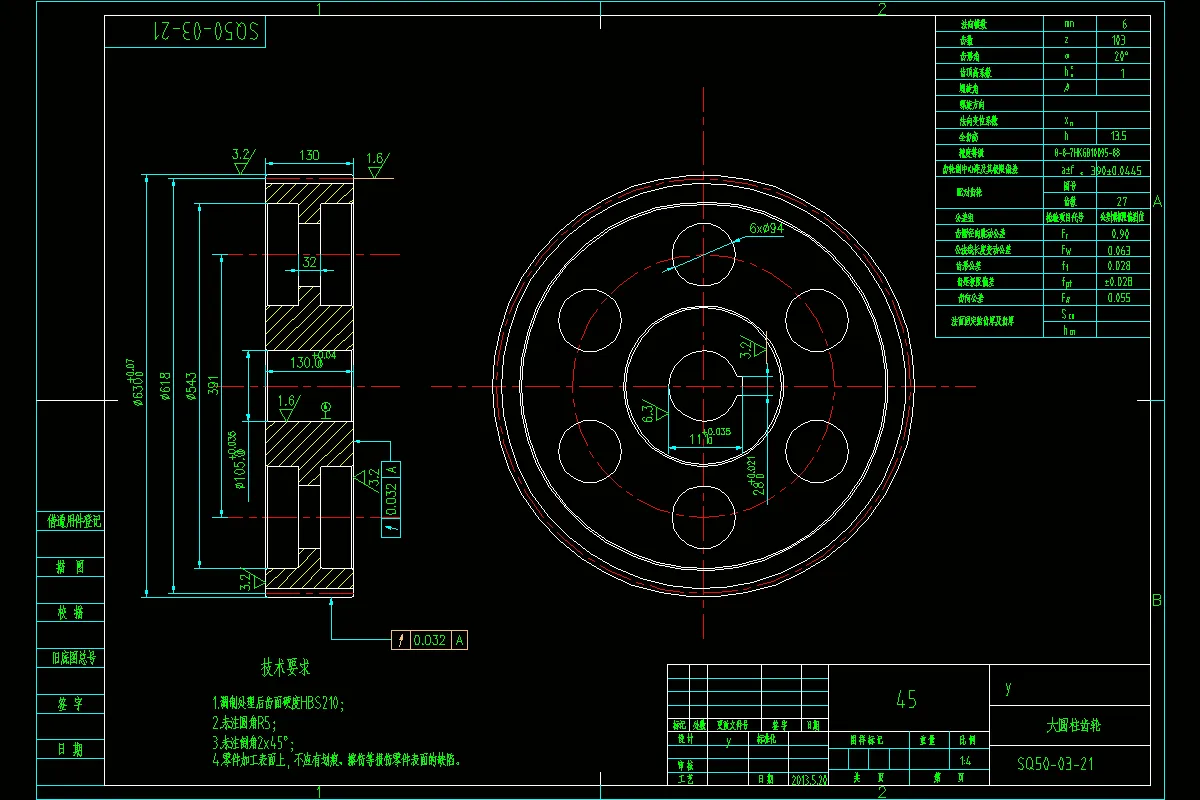The width and height of the screenshot is (1200, 800).
Task: Click the vertical '0.032' tolerance frame beside section
Action: (391, 498)
